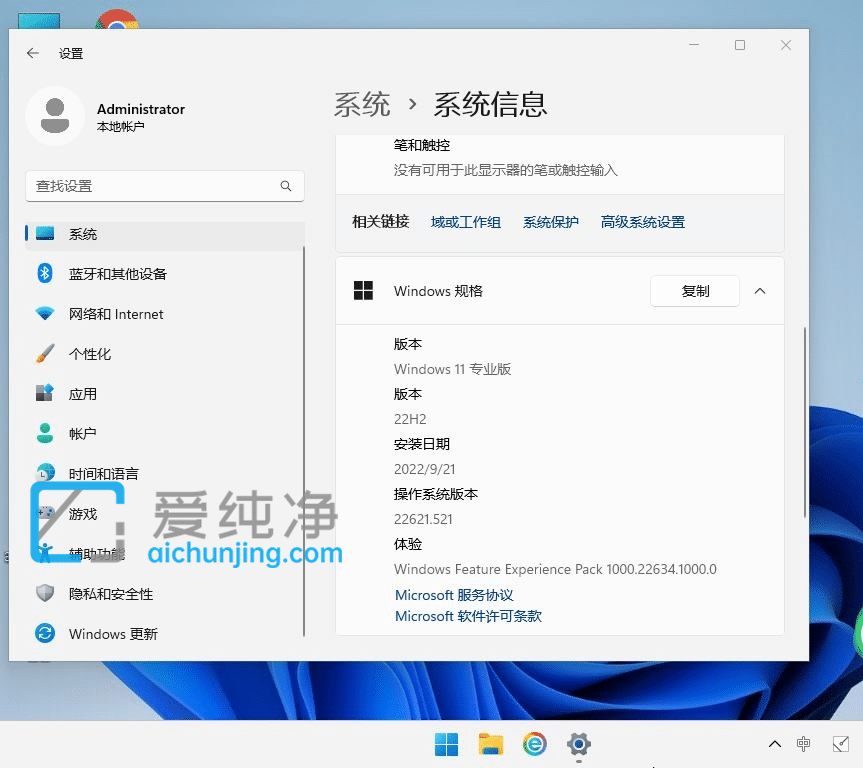Open 高级系统设置 from related links
The image size is (863, 768).
(x=642, y=221)
